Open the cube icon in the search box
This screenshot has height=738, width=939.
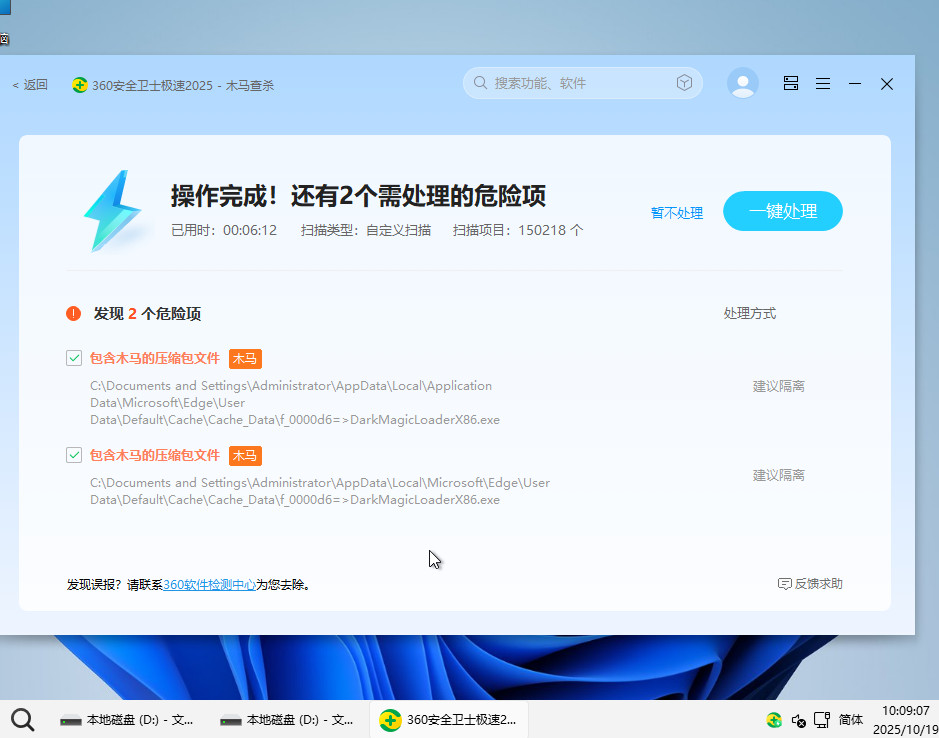(x=684, y=83)
